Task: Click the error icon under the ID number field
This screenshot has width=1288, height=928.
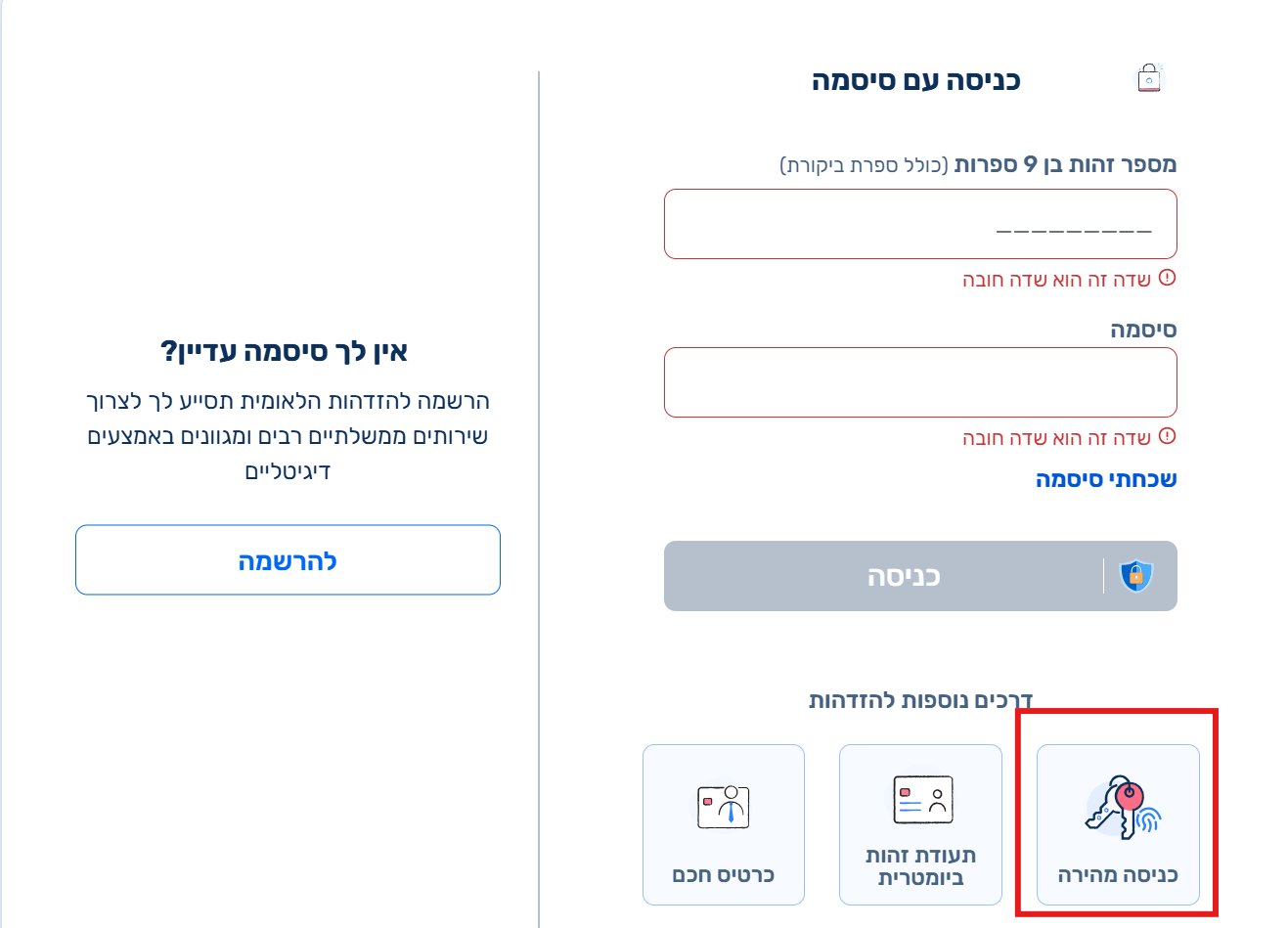Action: point(1167,279)
